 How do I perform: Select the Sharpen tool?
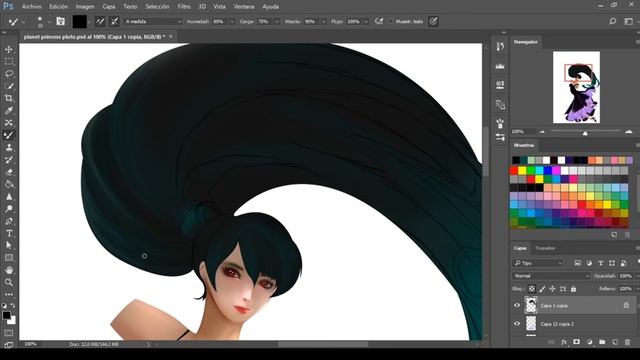9,196
